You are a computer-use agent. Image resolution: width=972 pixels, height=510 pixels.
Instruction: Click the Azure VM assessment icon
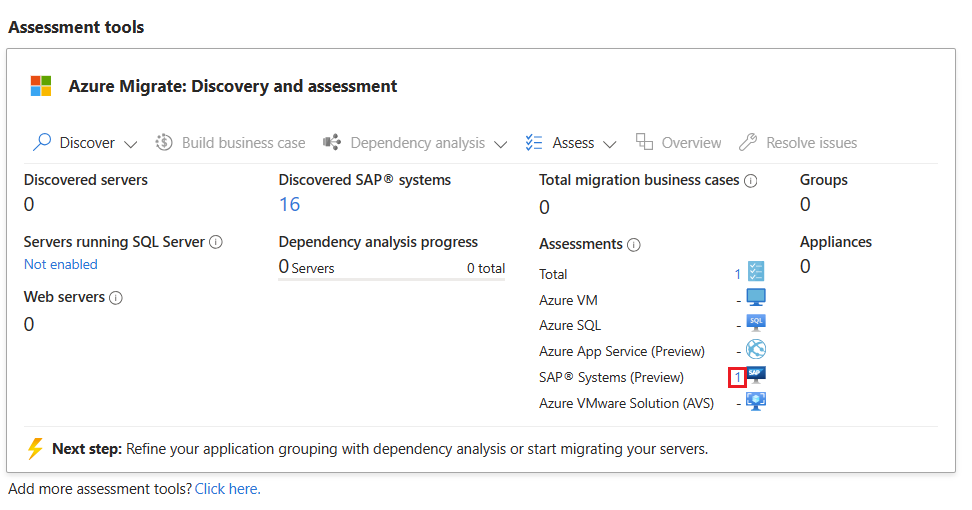[756, 298]
